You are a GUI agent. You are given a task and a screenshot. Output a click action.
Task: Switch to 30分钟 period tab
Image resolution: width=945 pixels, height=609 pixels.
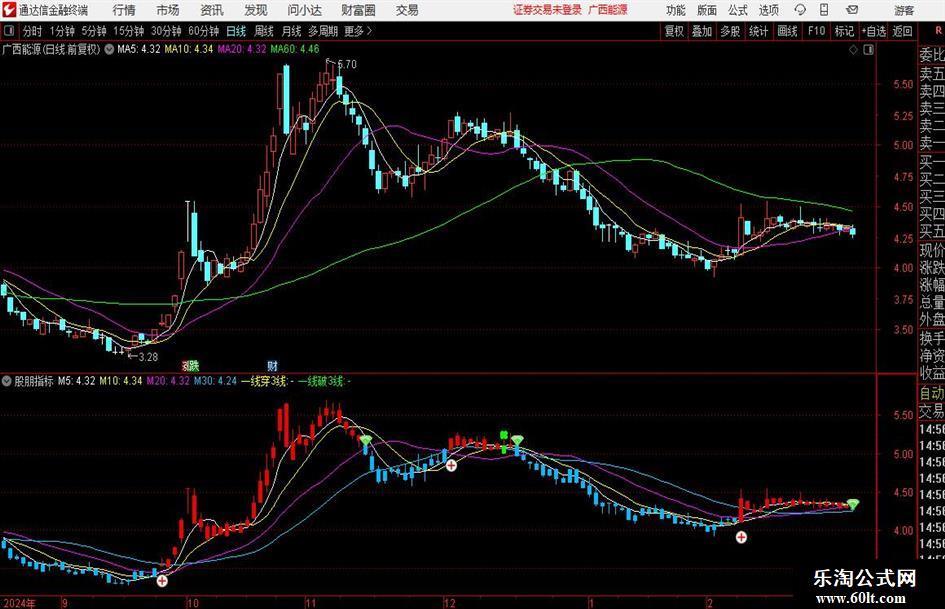[166, 31]
